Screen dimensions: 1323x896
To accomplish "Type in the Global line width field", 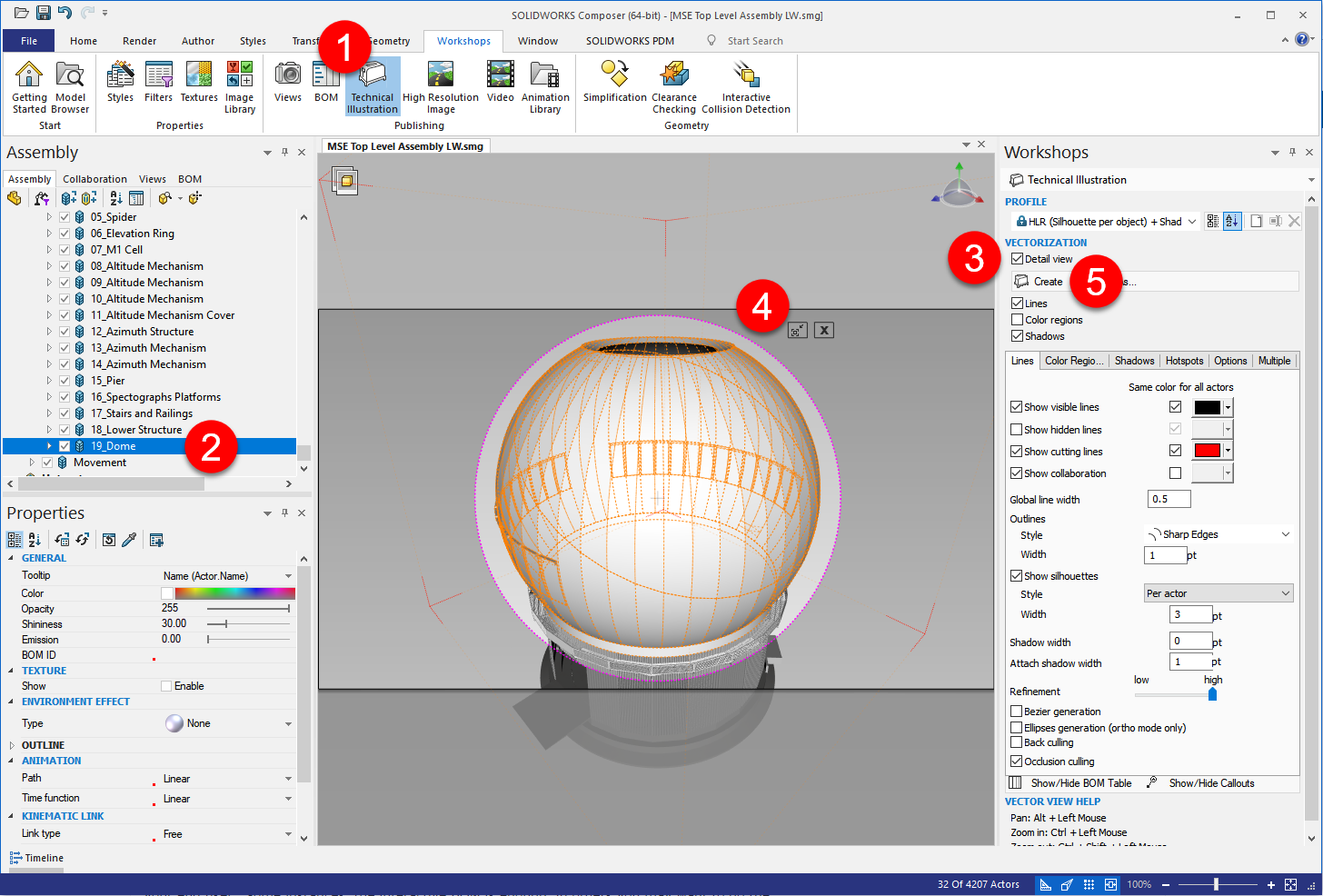I will point(1169,499).
